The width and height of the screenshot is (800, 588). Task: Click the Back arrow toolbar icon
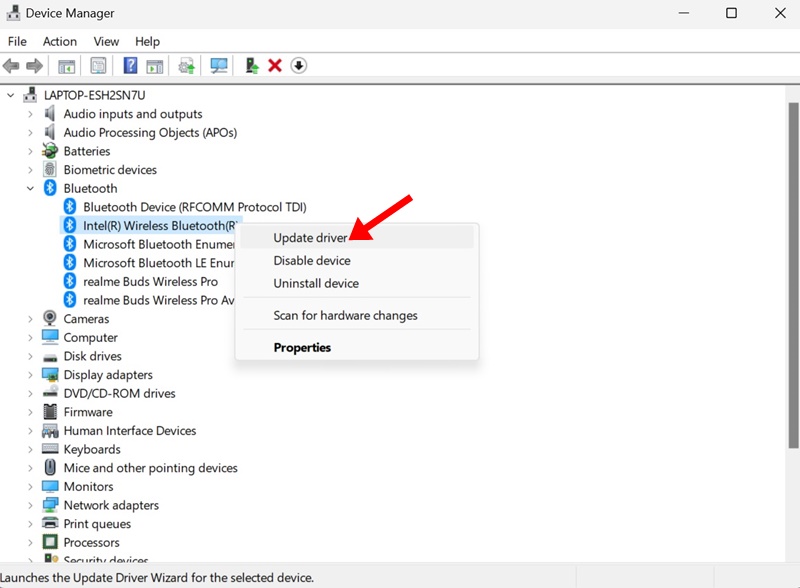(11, 66)
